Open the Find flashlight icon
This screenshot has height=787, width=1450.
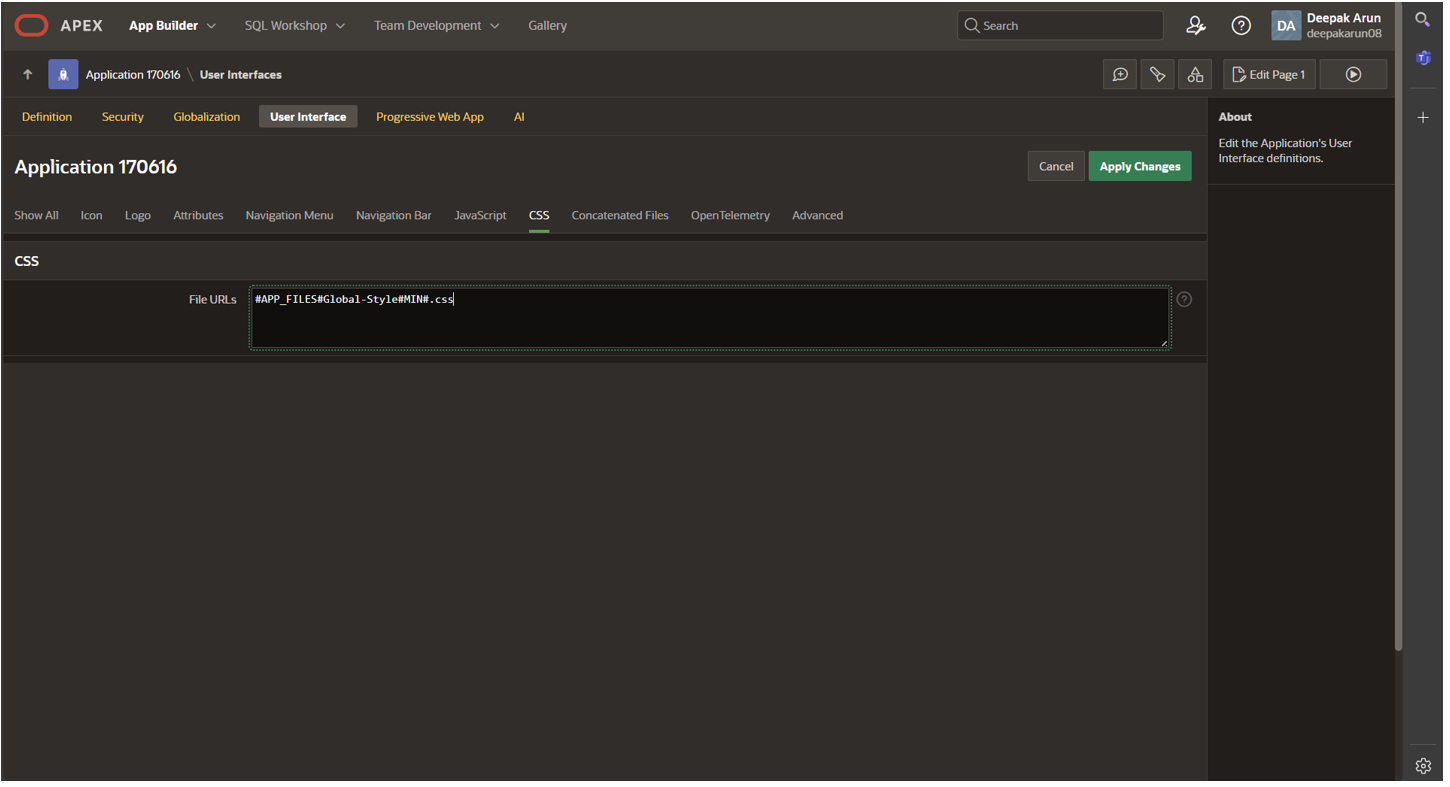click(x=1157, y=75)
